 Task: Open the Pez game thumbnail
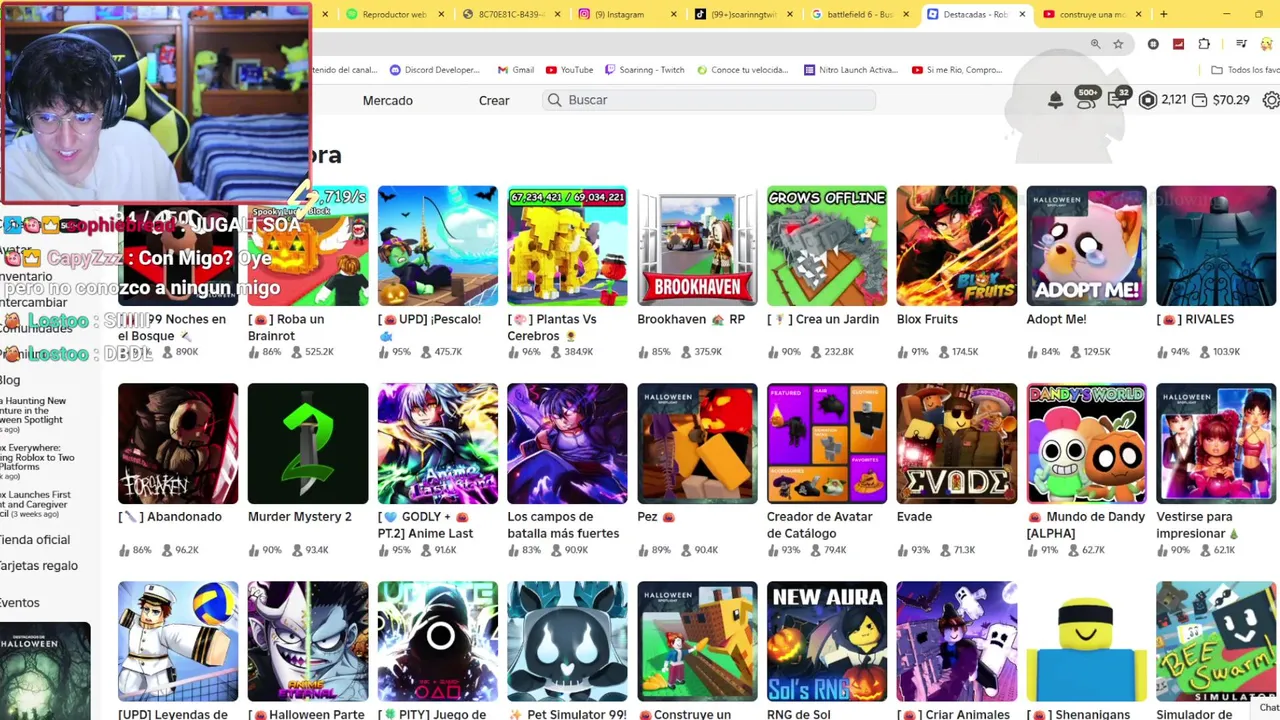(x=697, y=444)
